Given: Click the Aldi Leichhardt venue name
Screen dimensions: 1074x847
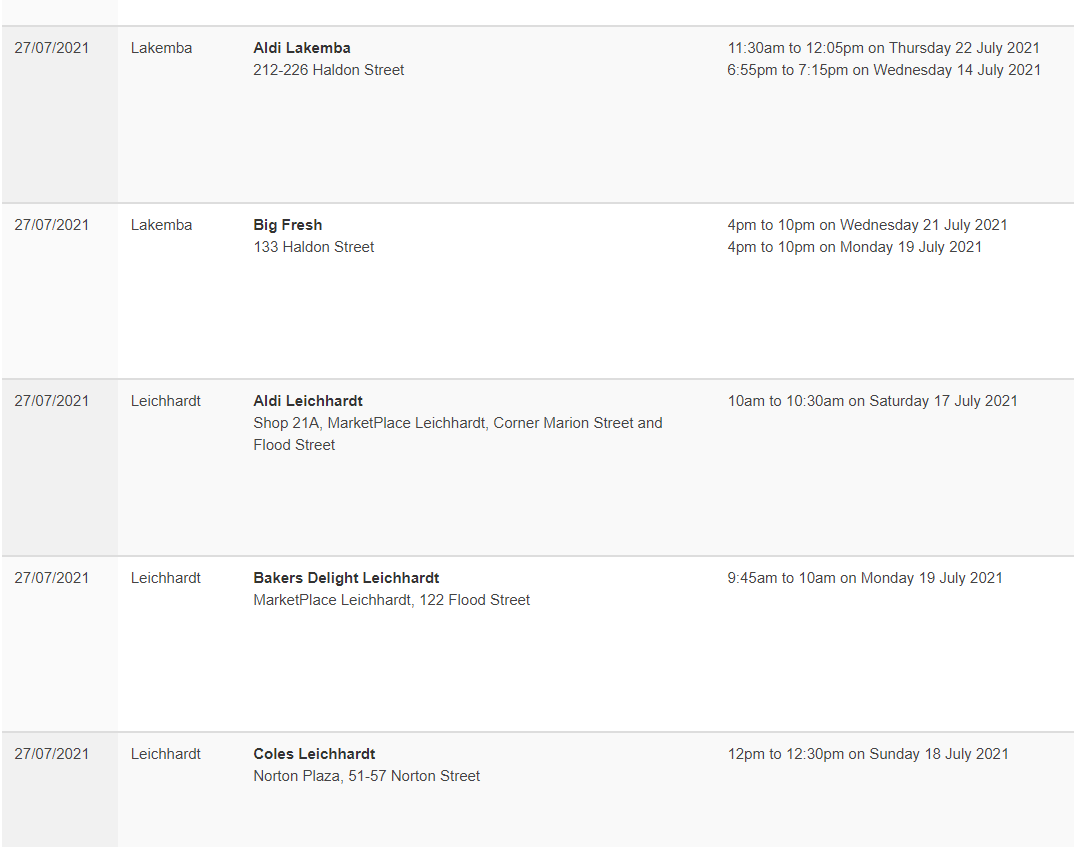Looking at the screenshot, I should [308, 401].
